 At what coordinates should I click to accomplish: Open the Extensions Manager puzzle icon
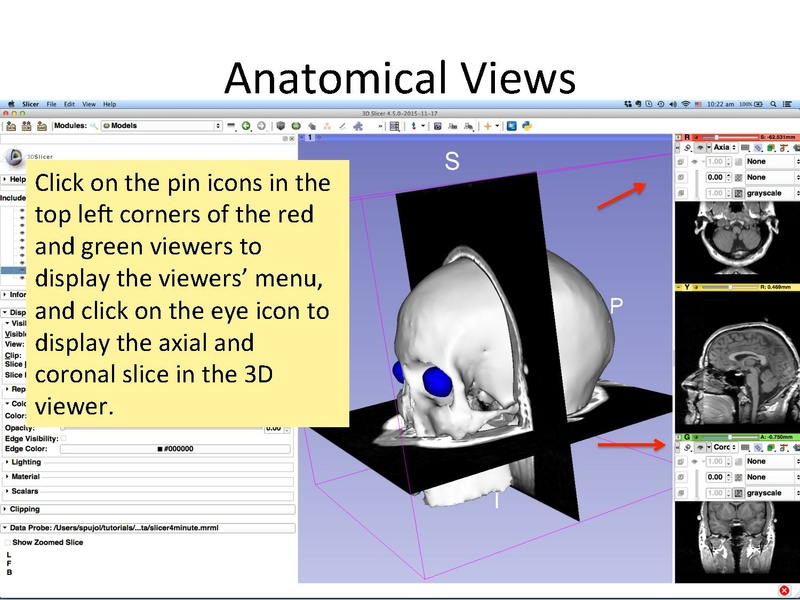(358, 125)
